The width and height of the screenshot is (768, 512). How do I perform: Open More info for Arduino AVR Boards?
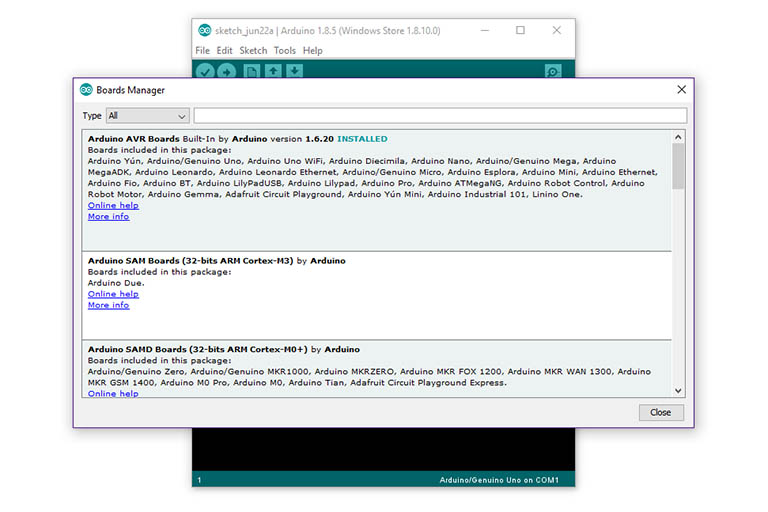click(109, 217)
